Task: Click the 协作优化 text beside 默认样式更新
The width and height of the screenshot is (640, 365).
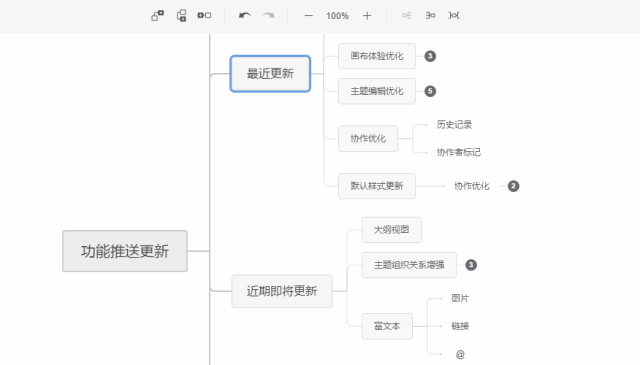Action: coord(471,186)
